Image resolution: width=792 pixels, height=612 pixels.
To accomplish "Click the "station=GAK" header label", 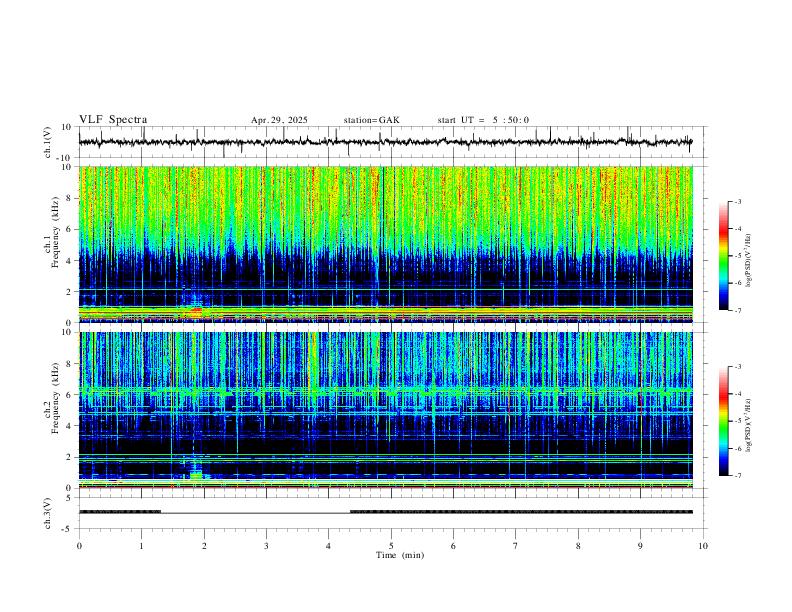I will tap(372, 120).
